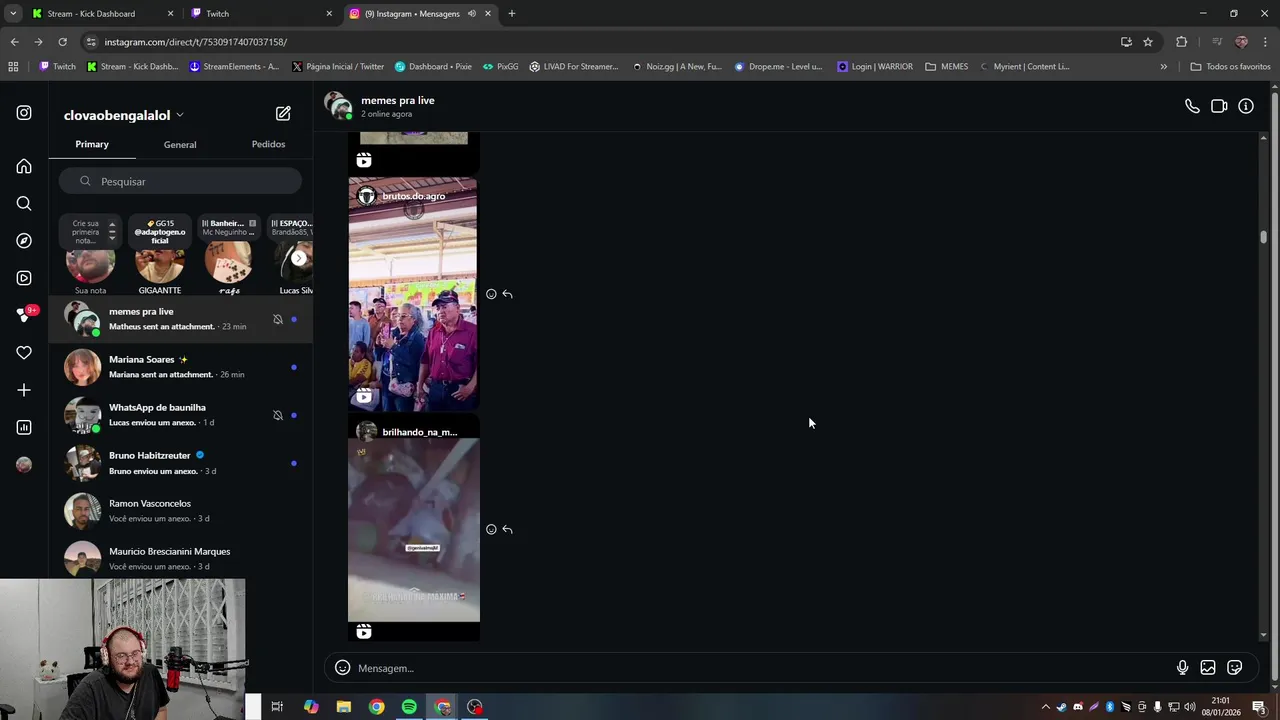Bookmark this page with star icon

click(x=1148, y=42)
